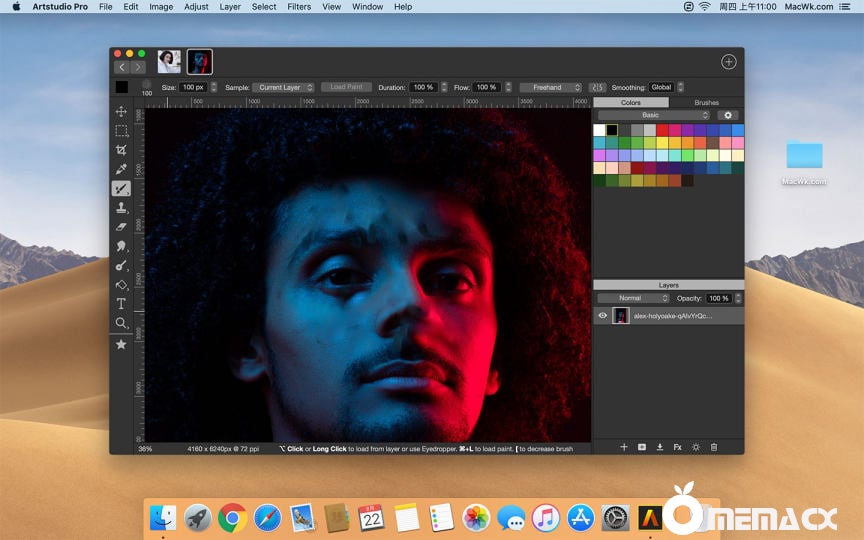Create new document with circled plus

coord(728,62)
